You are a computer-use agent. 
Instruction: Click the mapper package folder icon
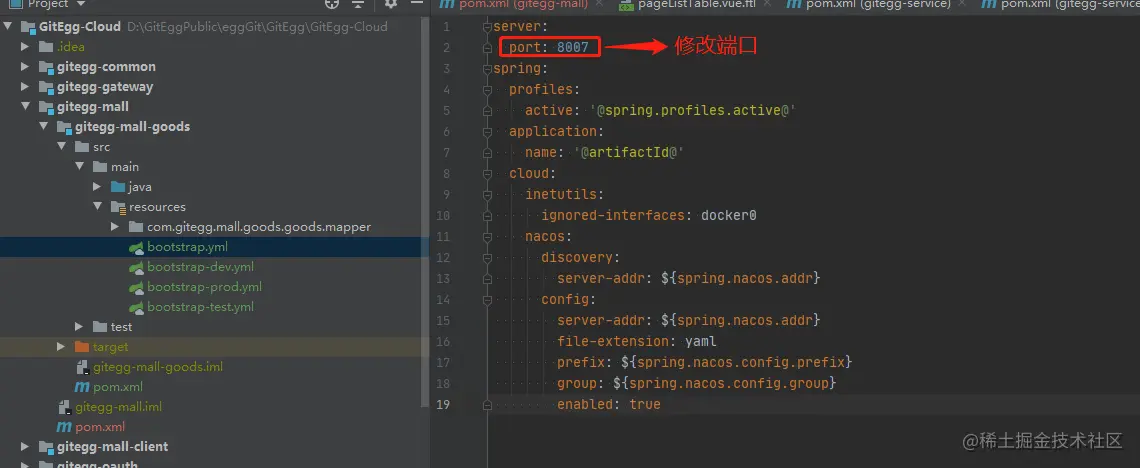(135, 227)
